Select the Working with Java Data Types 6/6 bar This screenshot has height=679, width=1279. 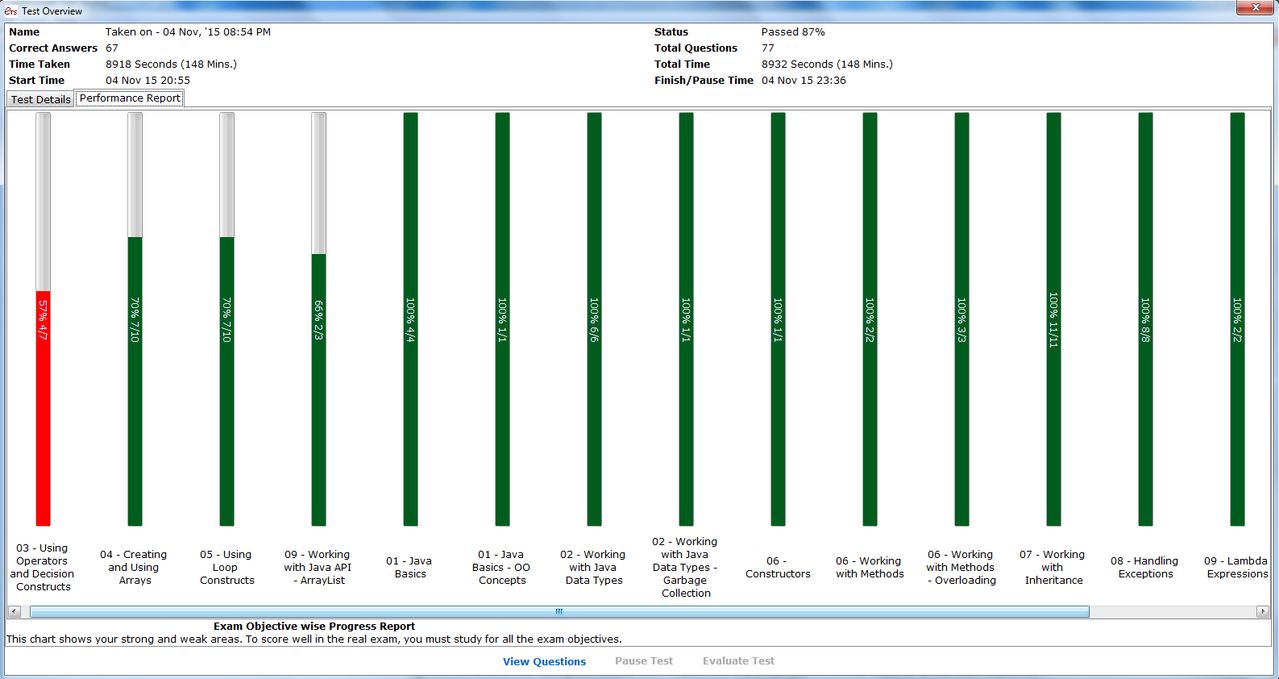point(594,319)
